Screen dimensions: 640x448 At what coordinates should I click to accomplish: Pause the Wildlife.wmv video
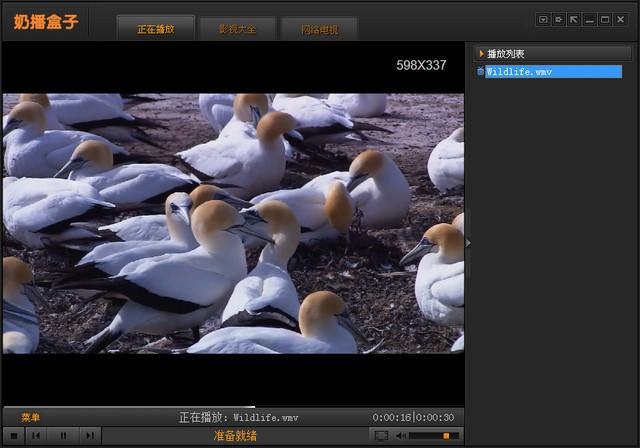64,436
